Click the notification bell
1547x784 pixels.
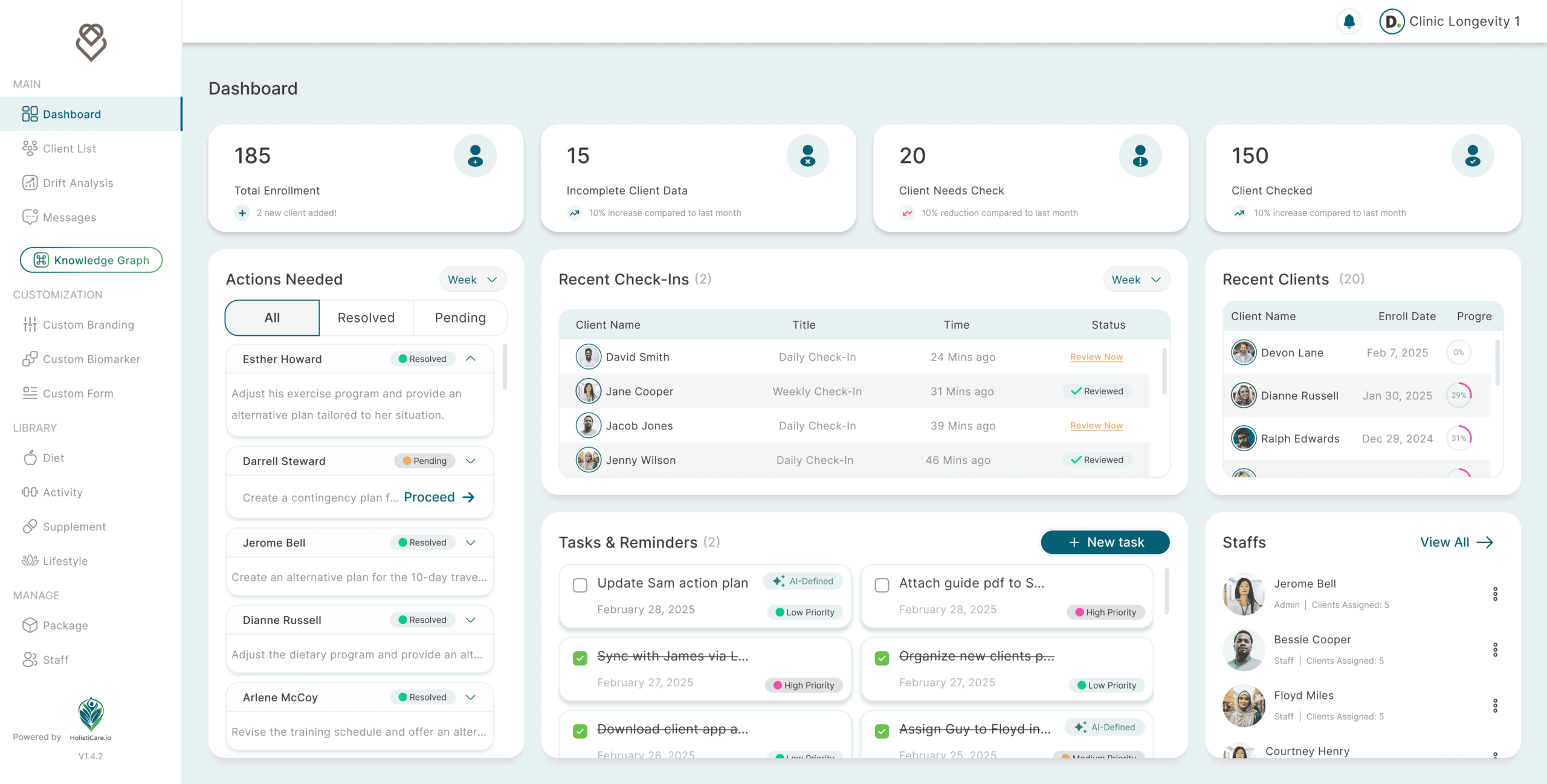pyautogui.click(x=1349, y=21)
